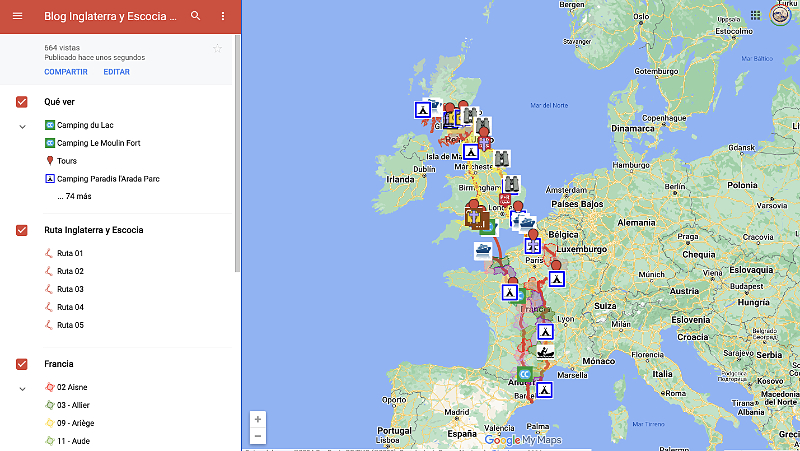Click COMPARTIR to share the map
This screenshot has height=451, width=800.
66,72
